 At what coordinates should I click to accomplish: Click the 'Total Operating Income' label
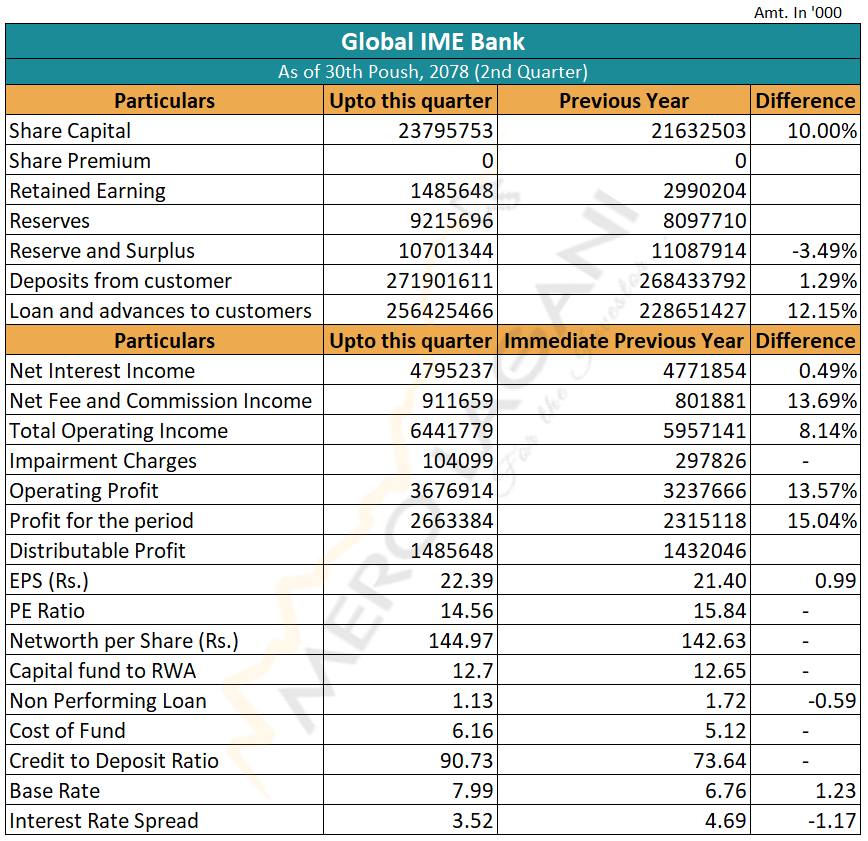pyautogui.click(x=119, y=431)
